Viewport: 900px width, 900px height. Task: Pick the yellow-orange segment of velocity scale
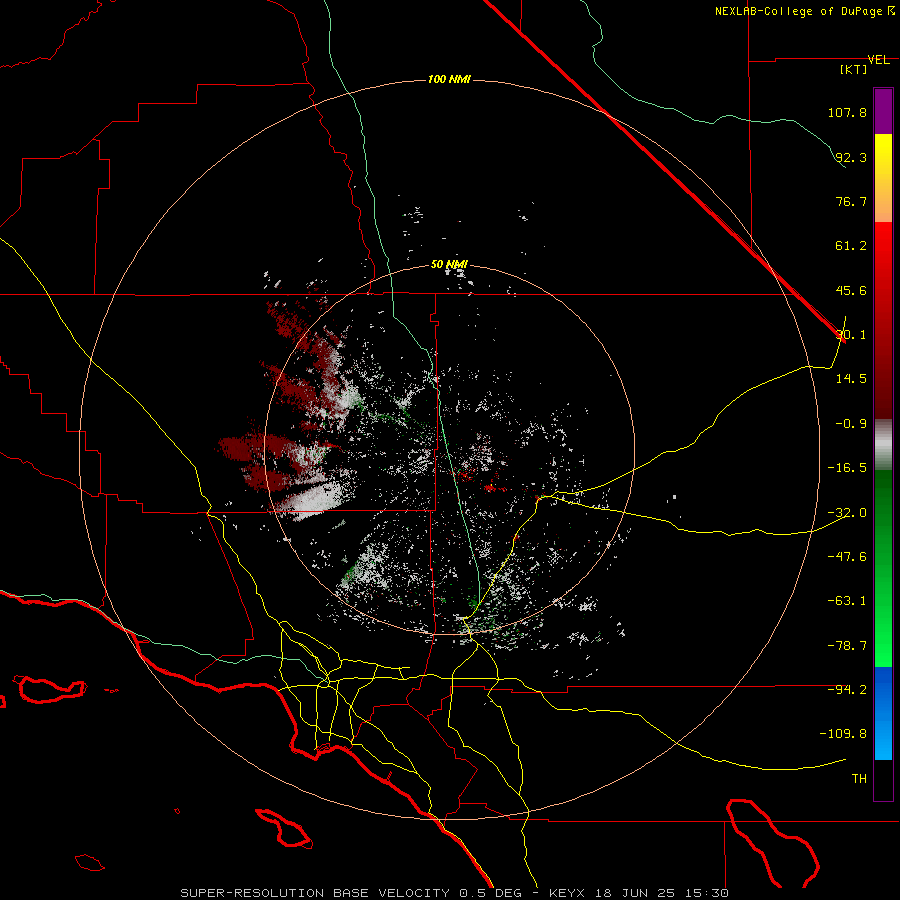tap(883, 178)
